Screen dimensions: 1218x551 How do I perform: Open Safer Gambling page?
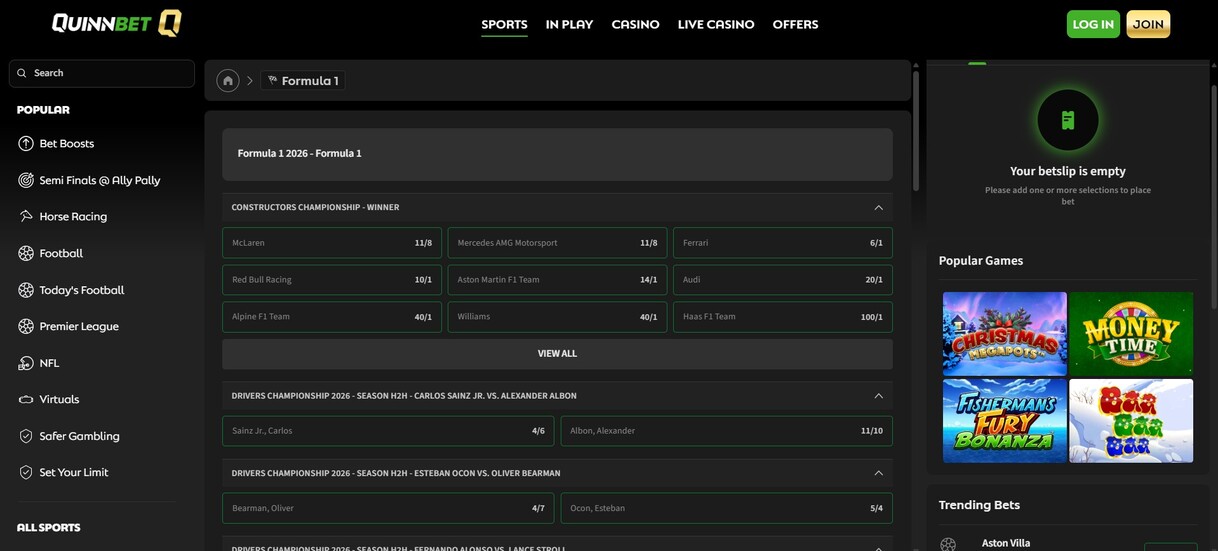(x=80, y=436)
